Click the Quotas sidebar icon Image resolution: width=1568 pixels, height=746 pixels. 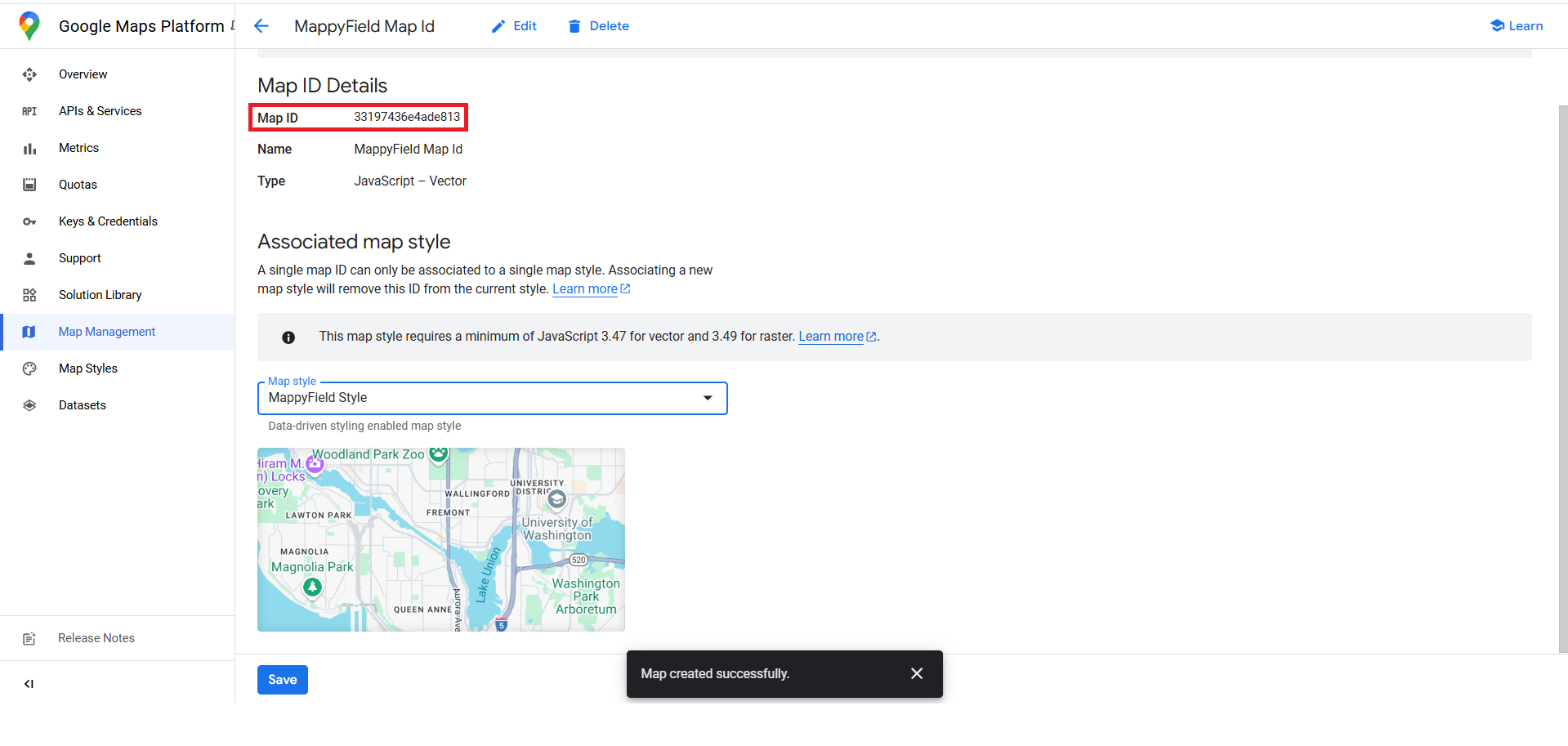pos(29,185)
